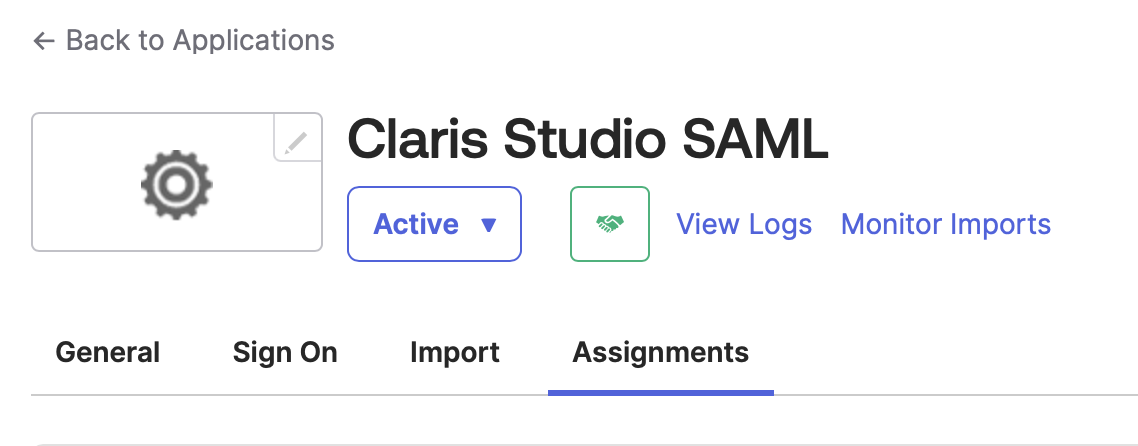Image resolution: width=1138 pixels, height=446 pixels.
Task: Open the Sign On tab
Action: [x=285, y=352]
